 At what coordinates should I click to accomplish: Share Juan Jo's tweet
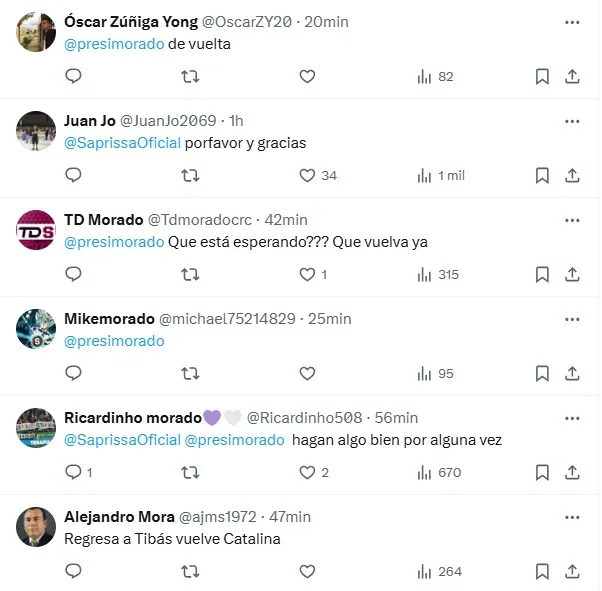pos(573,175)
